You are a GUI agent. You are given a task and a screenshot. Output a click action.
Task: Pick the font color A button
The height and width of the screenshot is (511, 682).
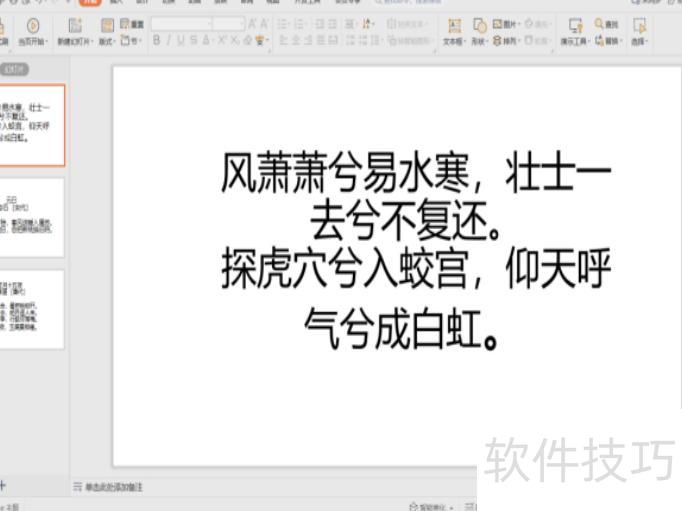pyautogui.click(x=206, y=40)
